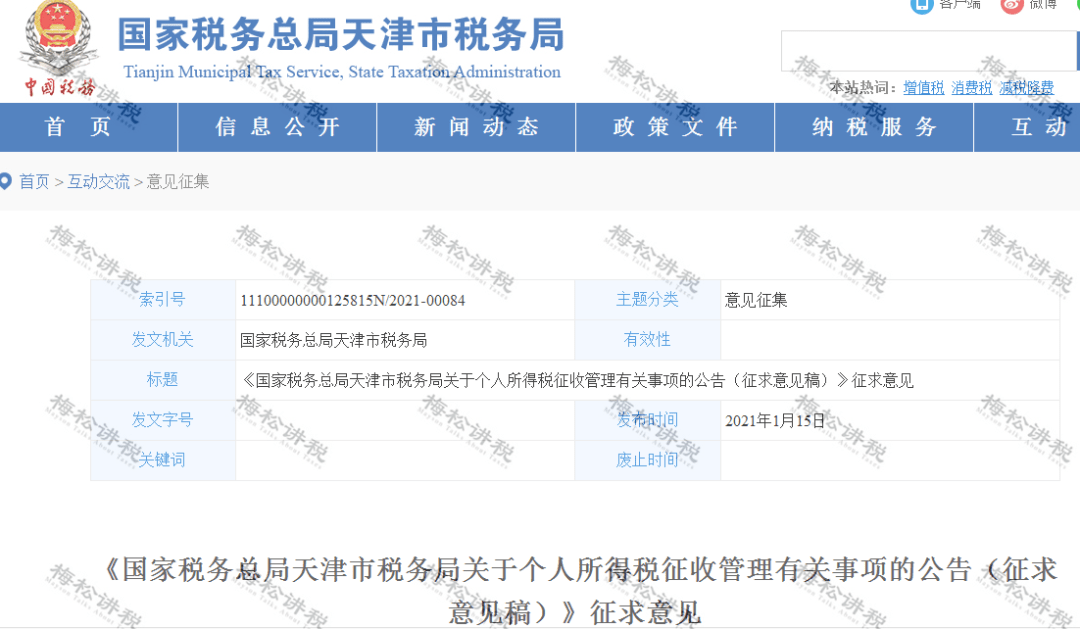
Task: Click inside the site search box
Action: click(930, 51)
